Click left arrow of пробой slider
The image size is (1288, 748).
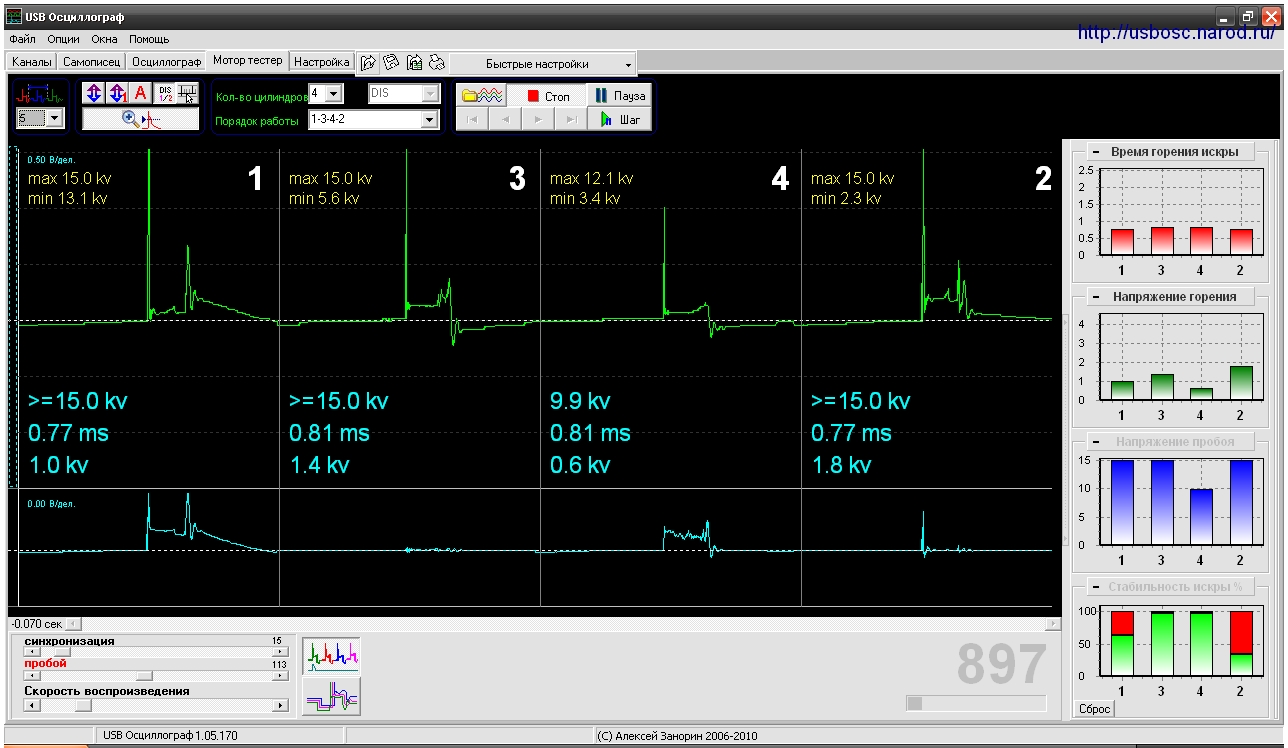click(32, 676)
